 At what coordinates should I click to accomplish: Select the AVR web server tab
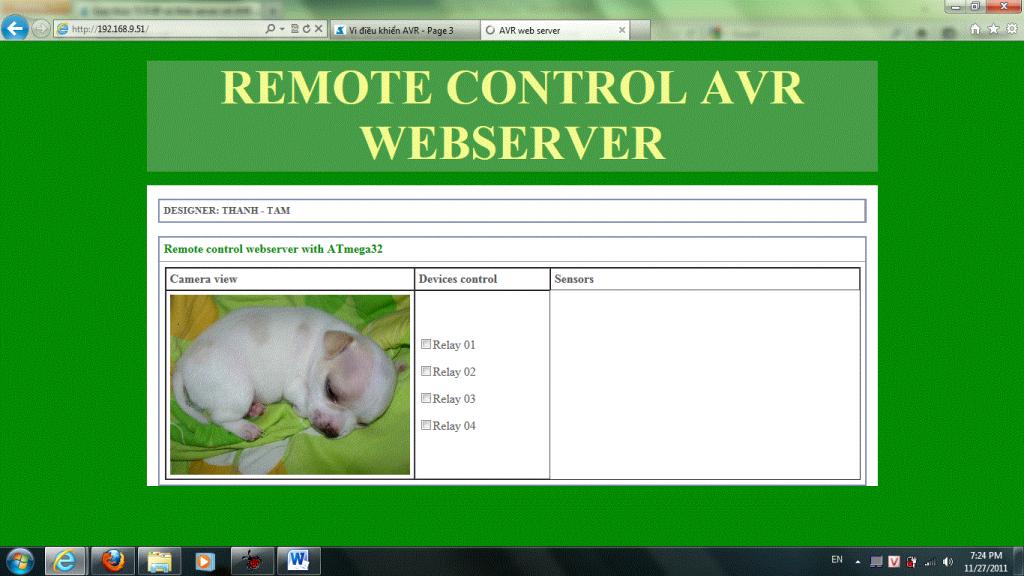(x=555, y=30)
